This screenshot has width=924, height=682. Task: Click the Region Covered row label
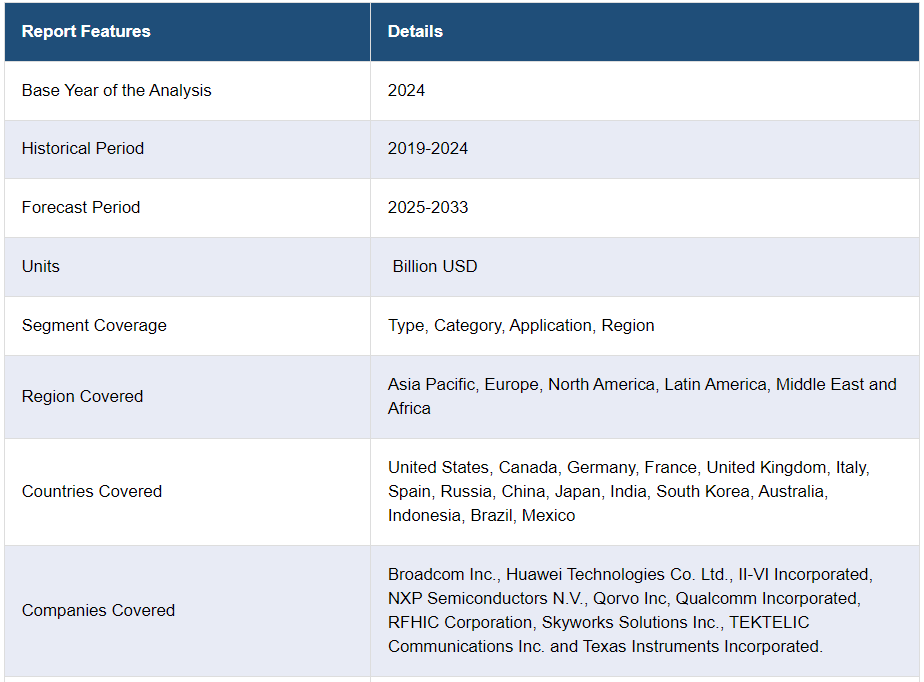tap(82, 396)
